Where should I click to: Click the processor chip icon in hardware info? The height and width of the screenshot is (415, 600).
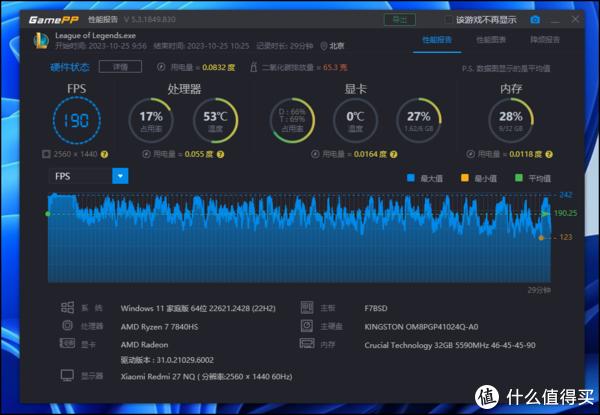click(x=67, y=325)
